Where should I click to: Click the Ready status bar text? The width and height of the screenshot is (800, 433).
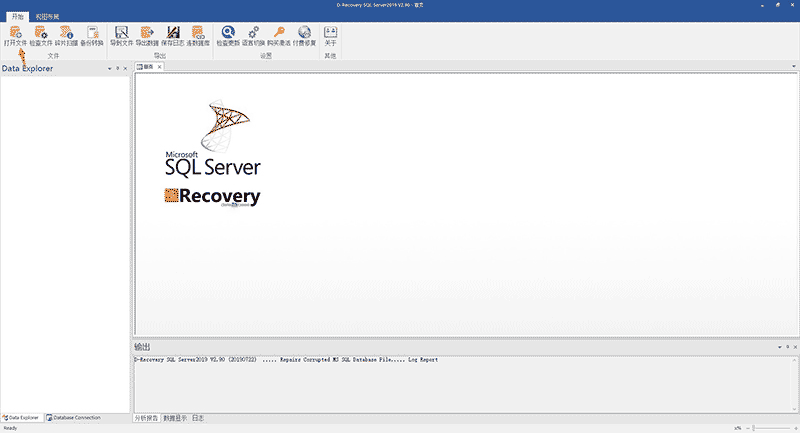[x=10, y=428]
